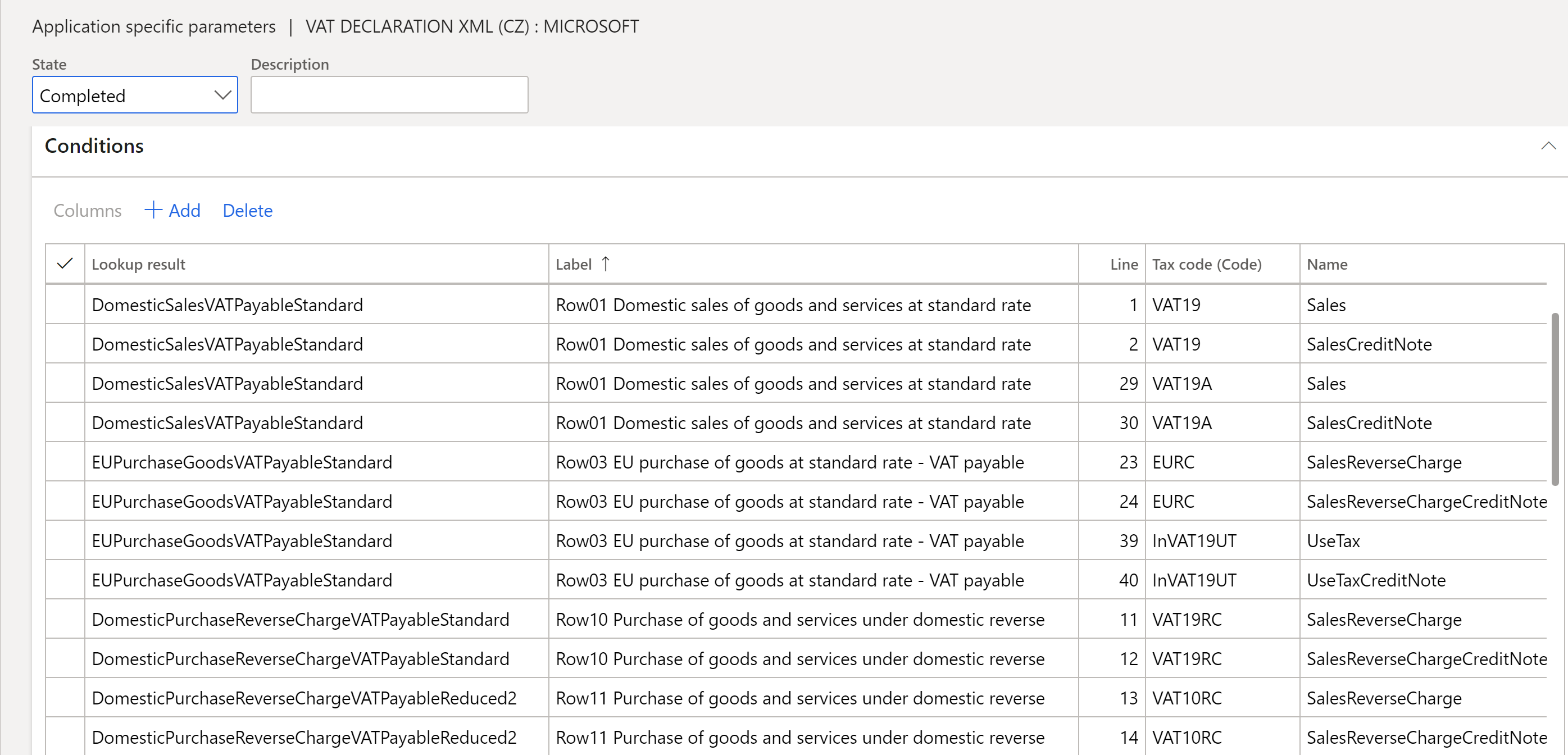Click the Add plus icon
Image resolution: width=1568 pixels, height=755 pixels.
pos(153,210)
